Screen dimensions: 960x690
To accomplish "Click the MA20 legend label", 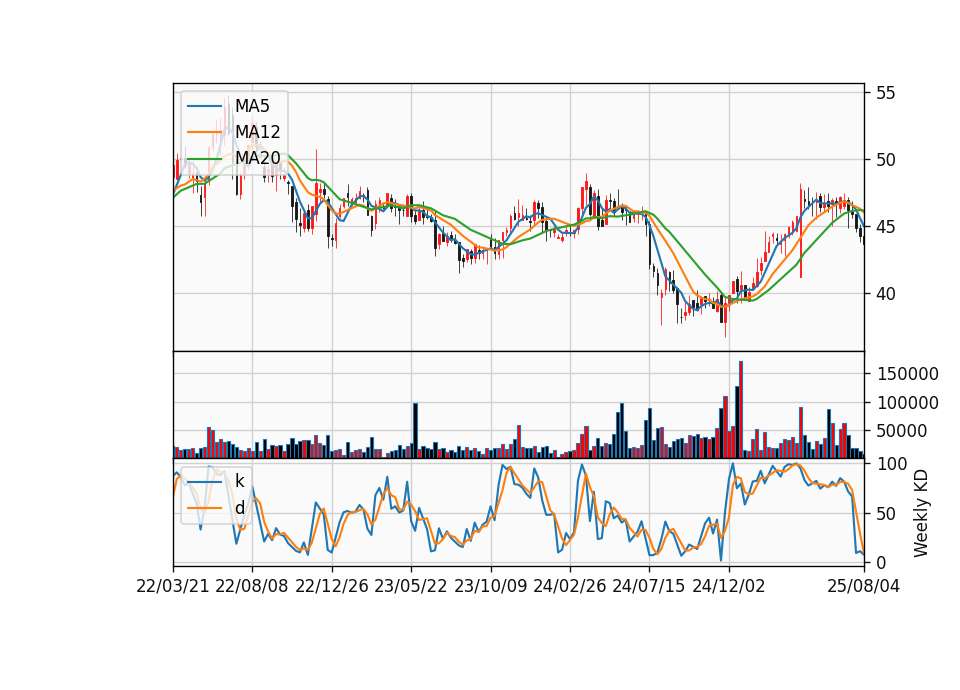I will 258,158.
